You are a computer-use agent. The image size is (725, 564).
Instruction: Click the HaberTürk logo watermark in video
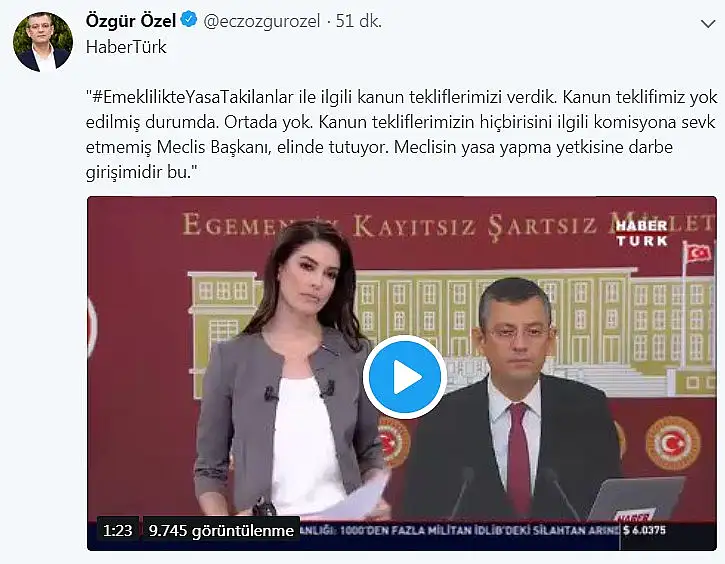(642, 233)
